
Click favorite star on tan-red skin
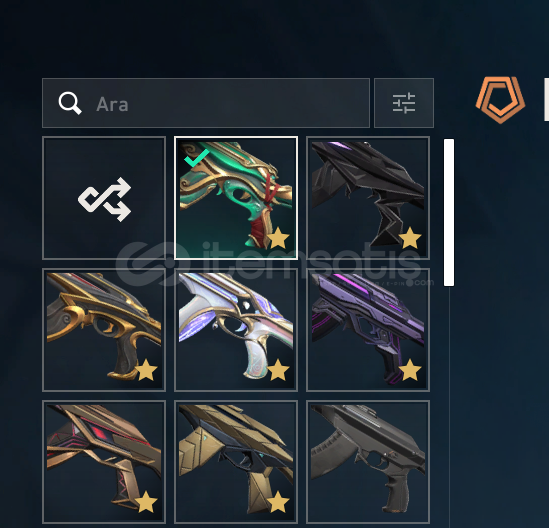[146, 502]
